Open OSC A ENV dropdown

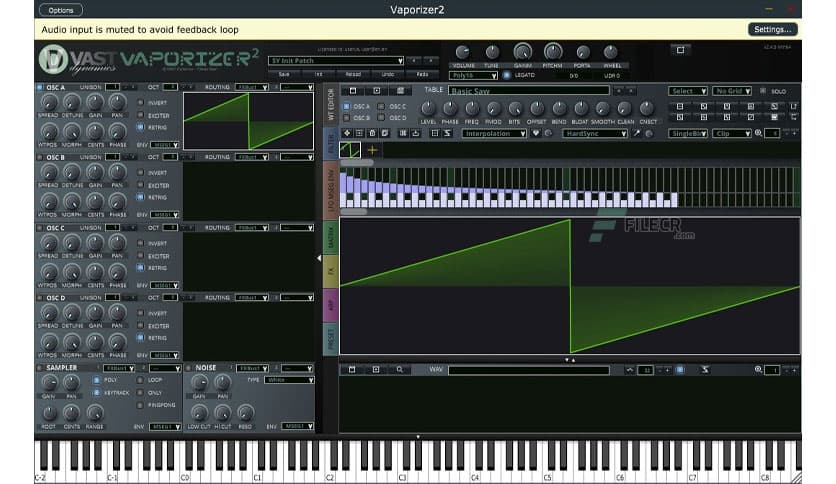165,144
